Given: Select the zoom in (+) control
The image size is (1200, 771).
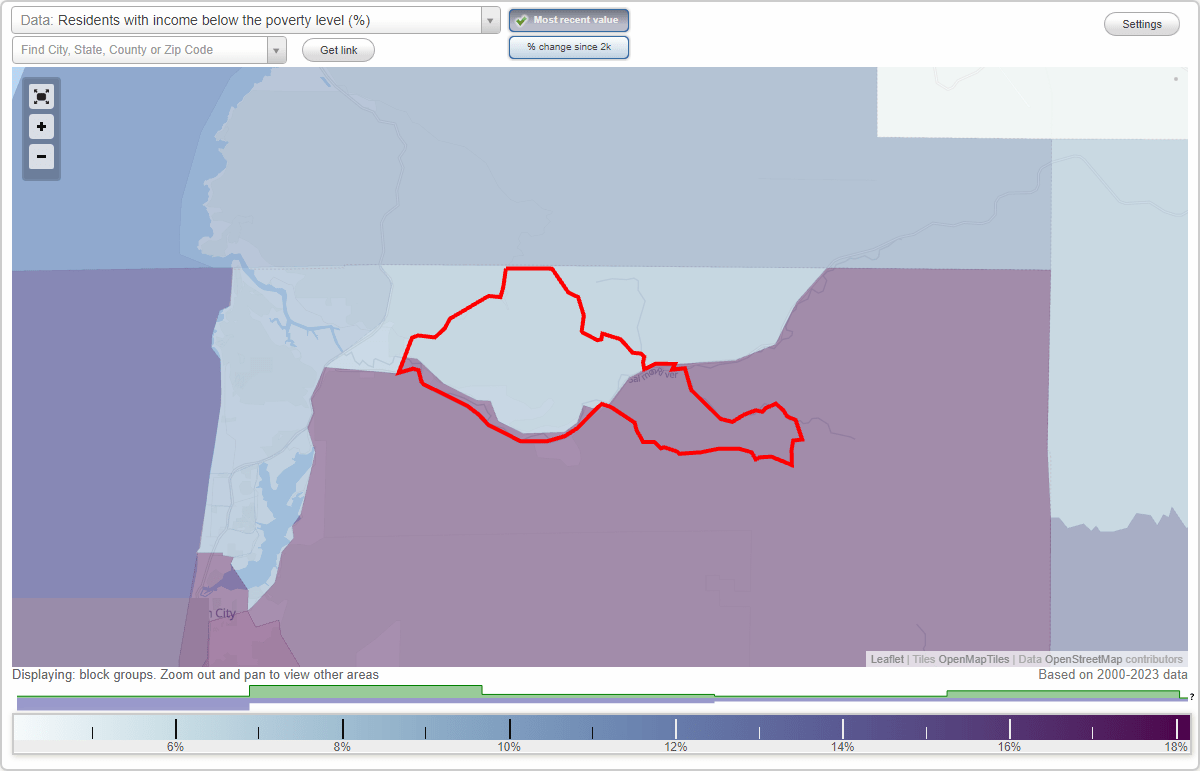Looking at the screenshot, I should click(41, 126).
